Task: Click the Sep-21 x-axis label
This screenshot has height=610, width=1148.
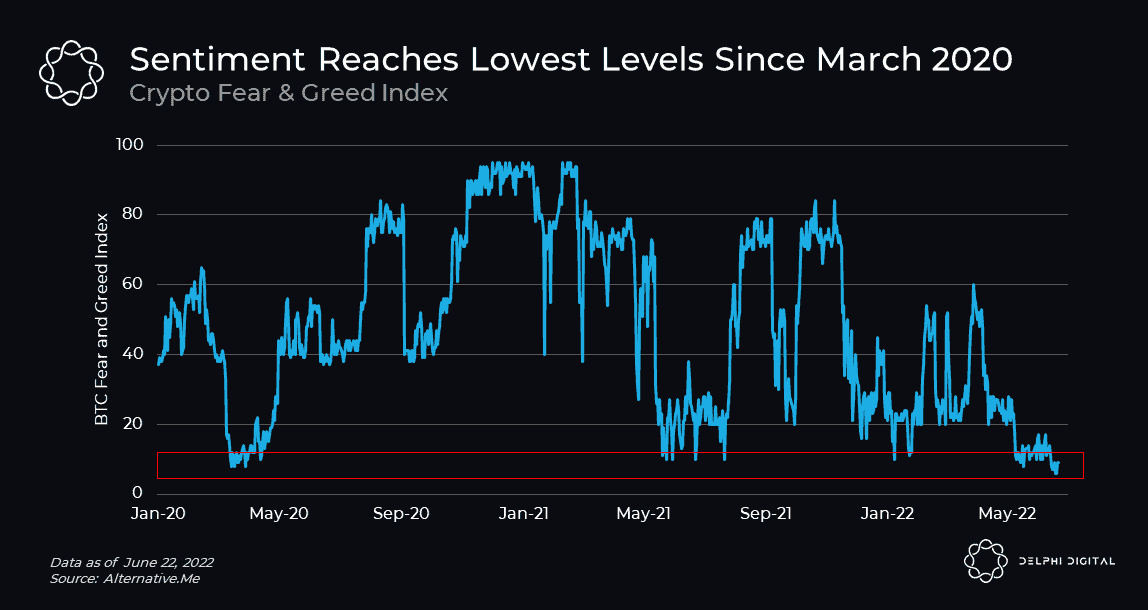Action: tap(765, 514)
